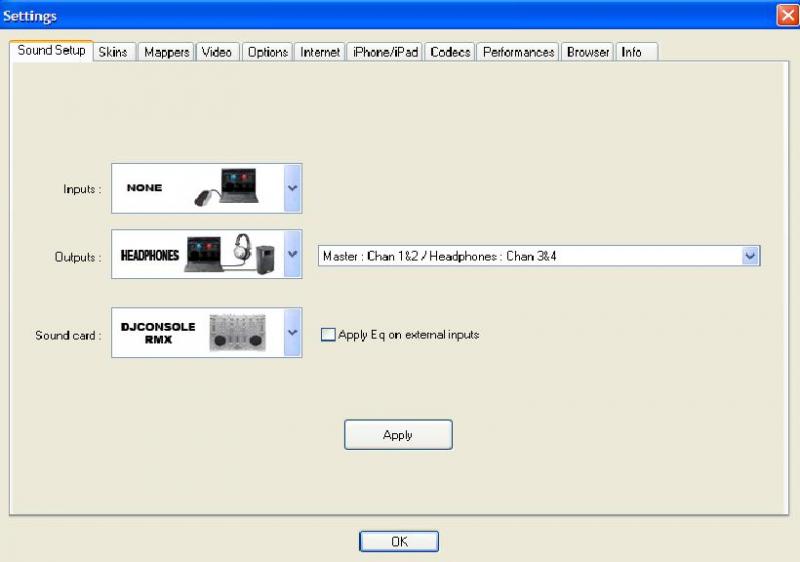Expand the Inputs dropdown arrow
This screenshot has width=800, height=562.
pyautogui.click(x=292, y=188)
